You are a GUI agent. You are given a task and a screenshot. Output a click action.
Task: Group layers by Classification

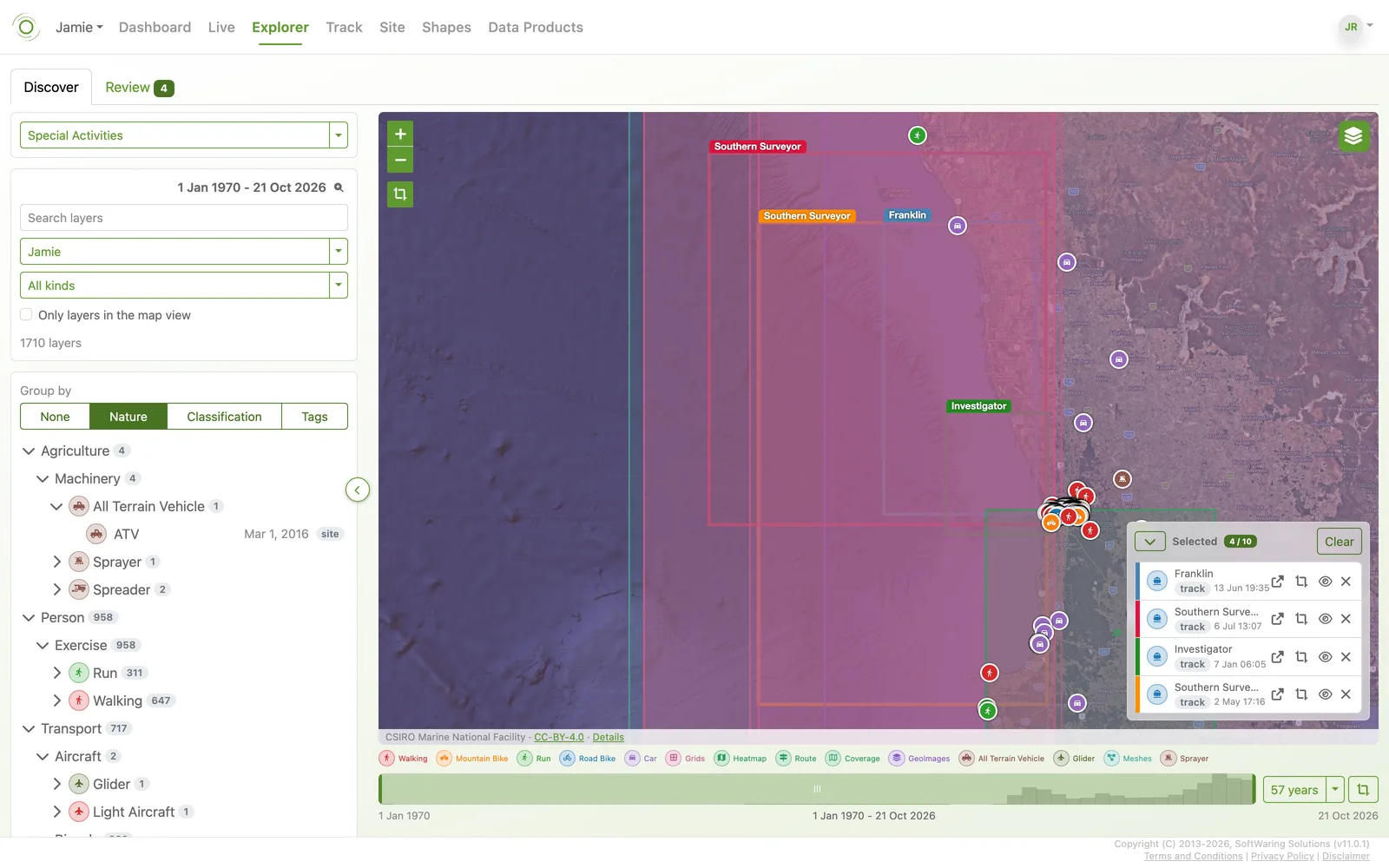[224, 417]
